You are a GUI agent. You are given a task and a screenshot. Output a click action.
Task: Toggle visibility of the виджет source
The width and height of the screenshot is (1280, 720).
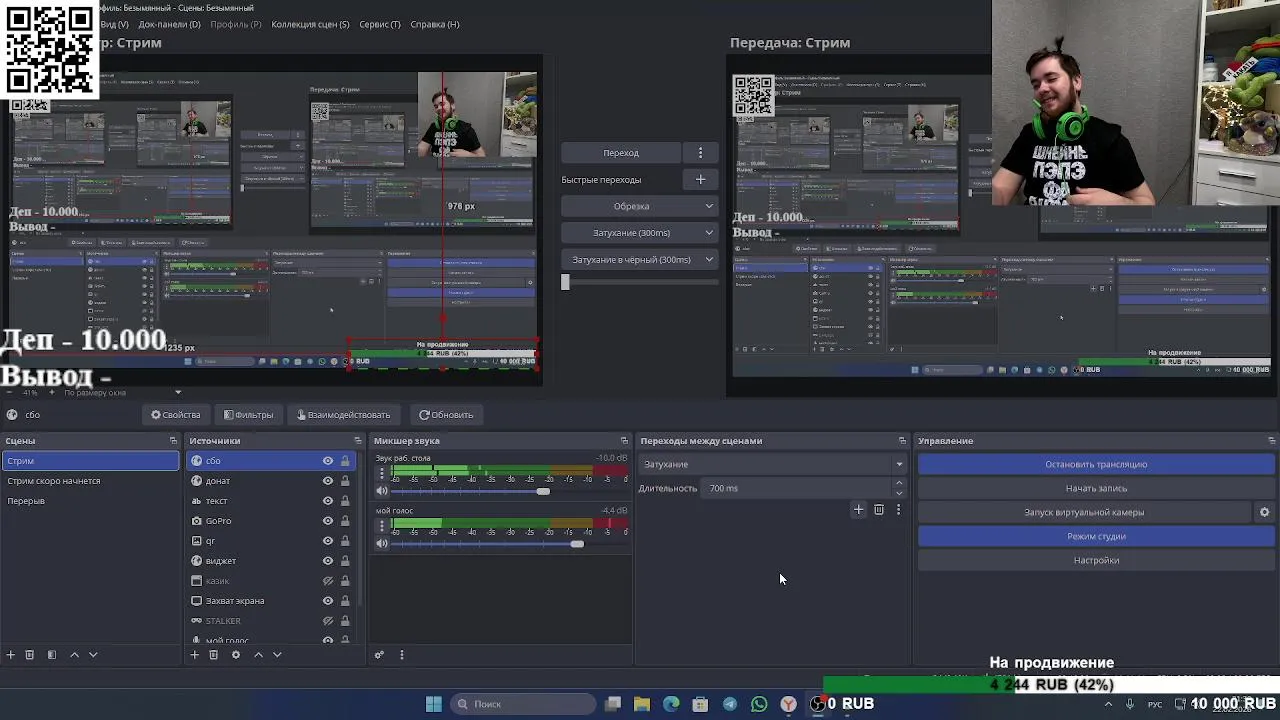327,561
